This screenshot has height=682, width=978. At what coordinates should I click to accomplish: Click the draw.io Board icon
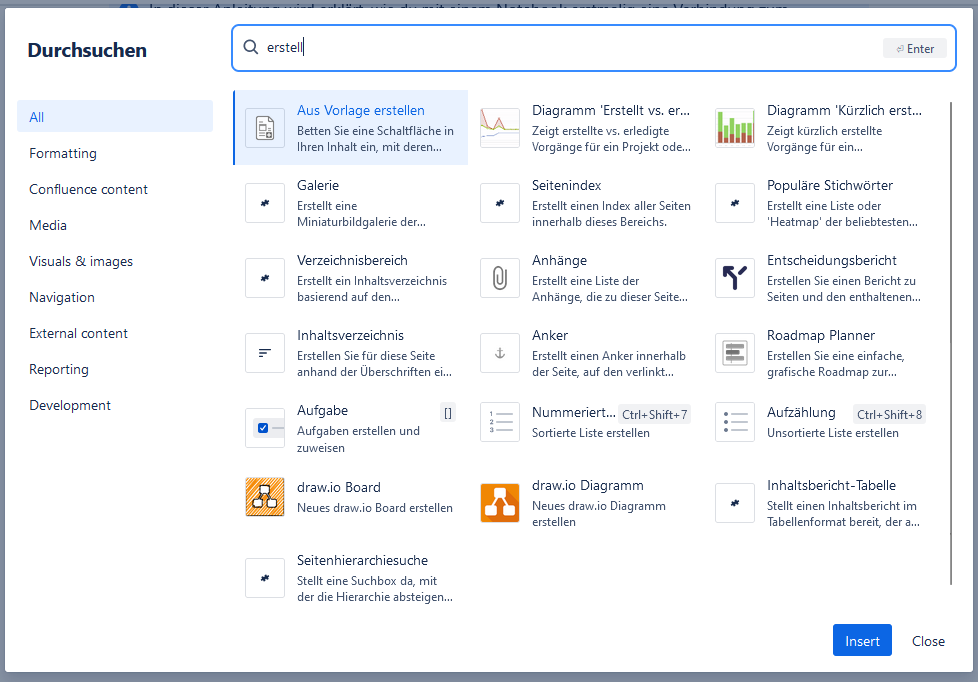pyautogui.click(x=265, y=497)
